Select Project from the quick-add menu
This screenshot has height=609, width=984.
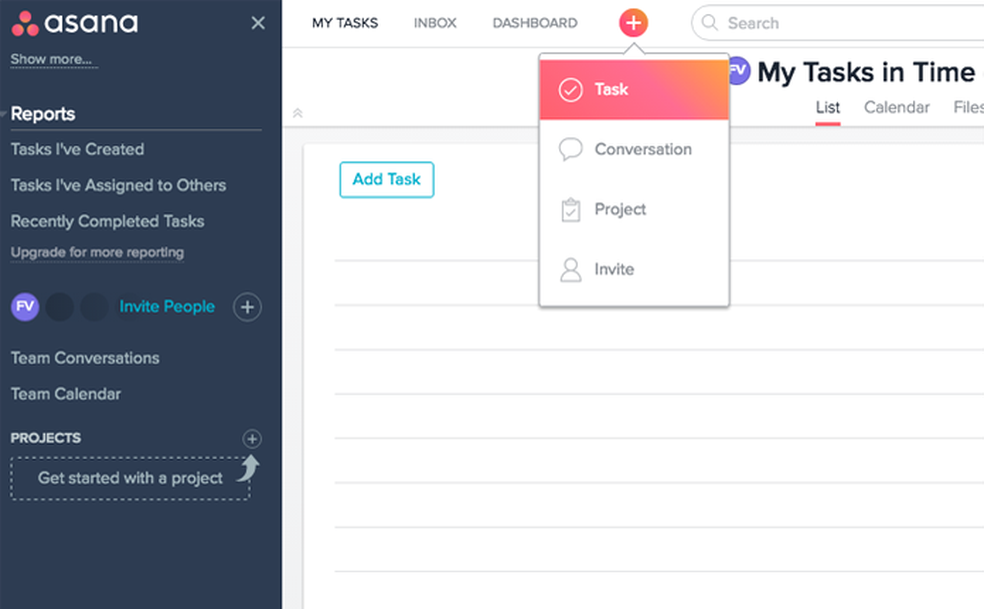(634, 209)
